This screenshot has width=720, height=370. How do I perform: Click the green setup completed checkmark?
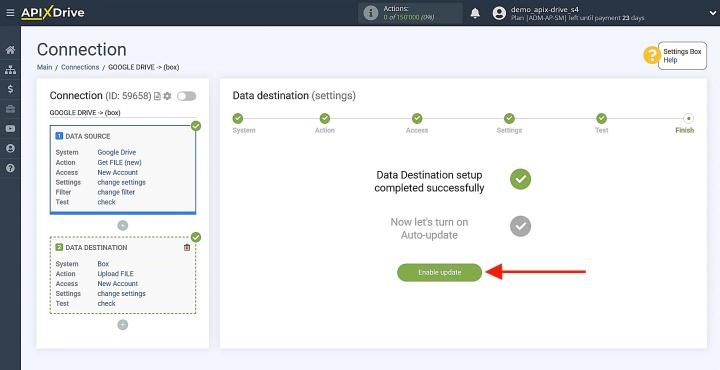(x=520, y=179)
